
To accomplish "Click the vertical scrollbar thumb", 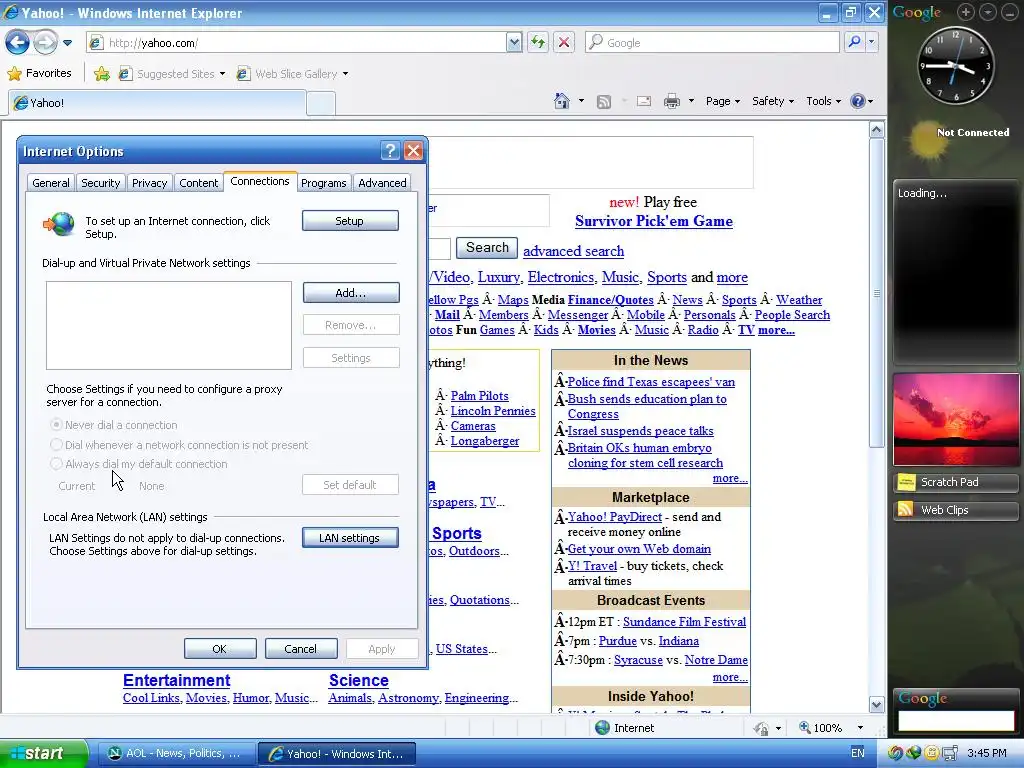I will pos(876,293).
